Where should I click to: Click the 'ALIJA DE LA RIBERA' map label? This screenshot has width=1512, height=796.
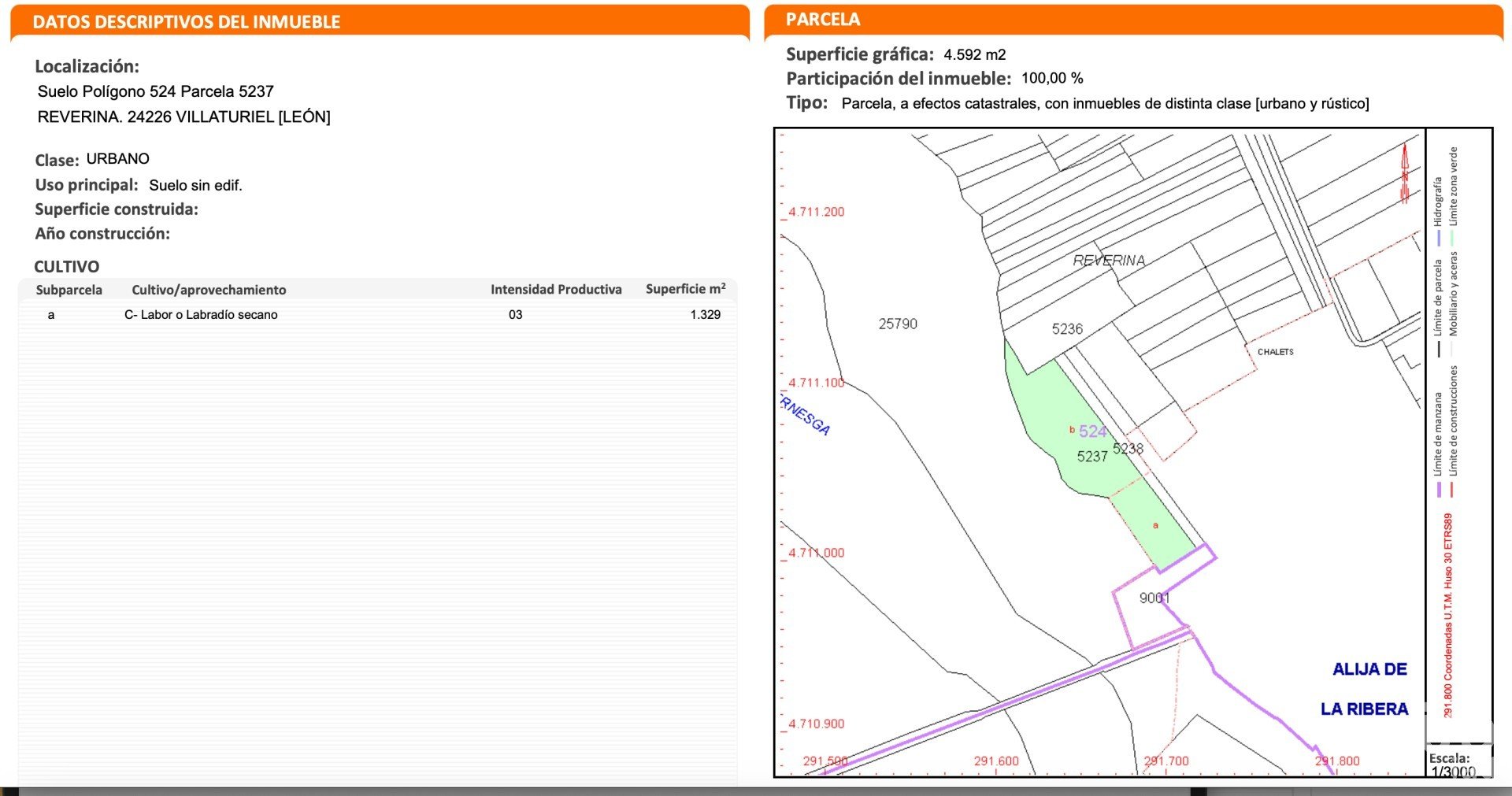tap(1368, 689)
